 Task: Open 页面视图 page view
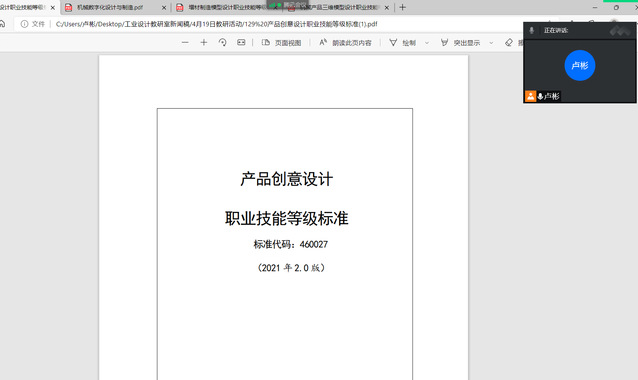(x=282, y=43)
